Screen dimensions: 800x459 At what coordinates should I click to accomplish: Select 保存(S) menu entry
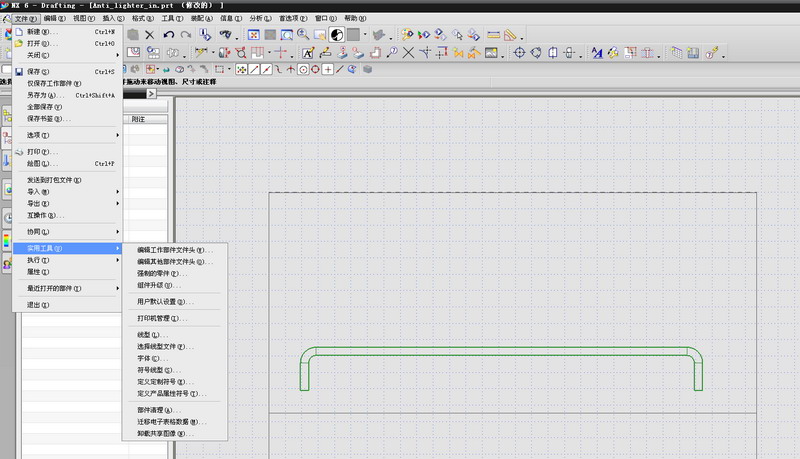67,72
